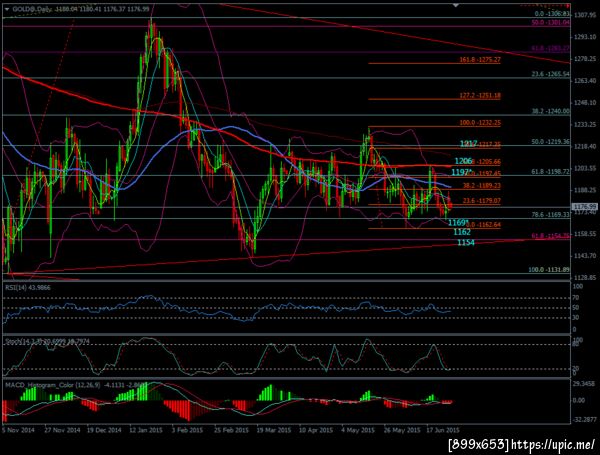Screen dimensions: 600x455
Task: Click the 70 level on RSI scale
Action: [576, 298]
